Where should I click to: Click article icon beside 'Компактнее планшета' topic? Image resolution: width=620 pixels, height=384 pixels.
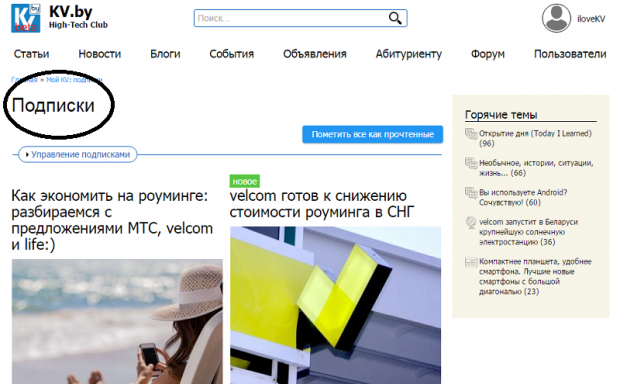[471, 262]
